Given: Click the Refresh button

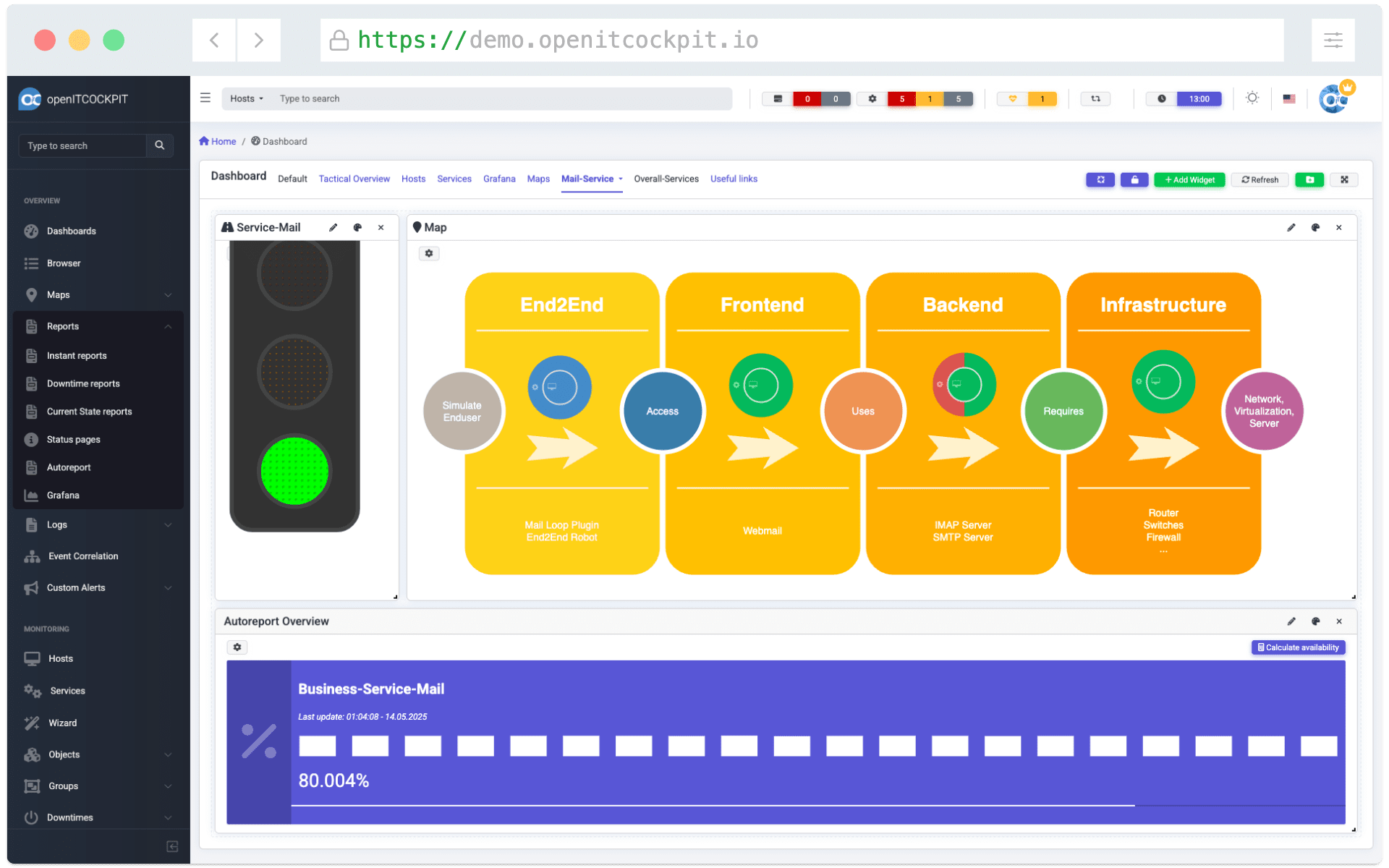Looking at the screenshot, I should point(1260,179).
